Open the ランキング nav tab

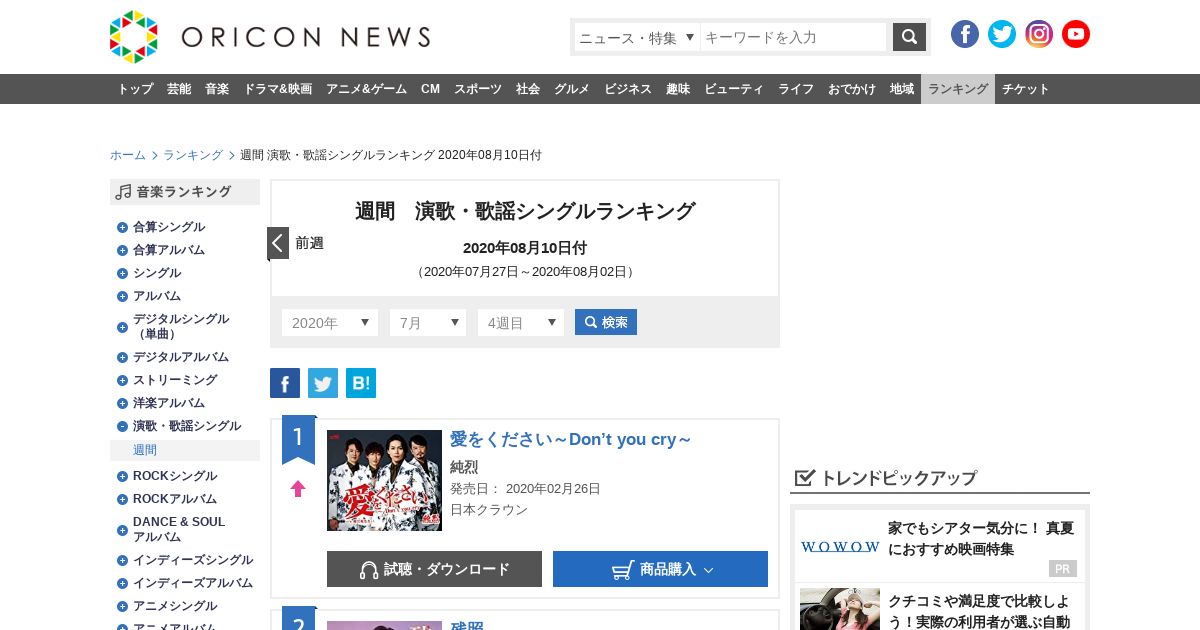pos(958,89)
